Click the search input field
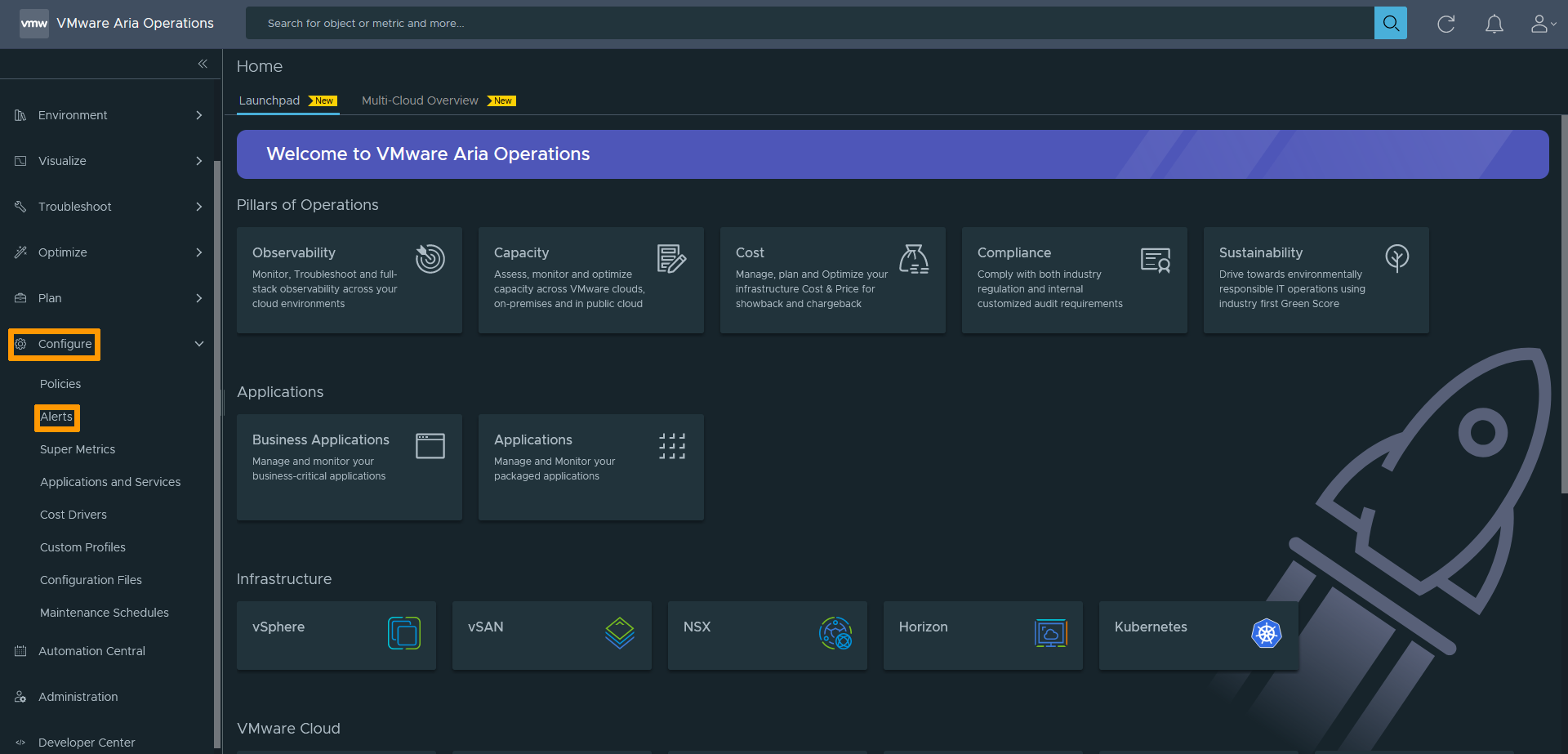This screenshot has width=1568, height=754. point(808,24)
